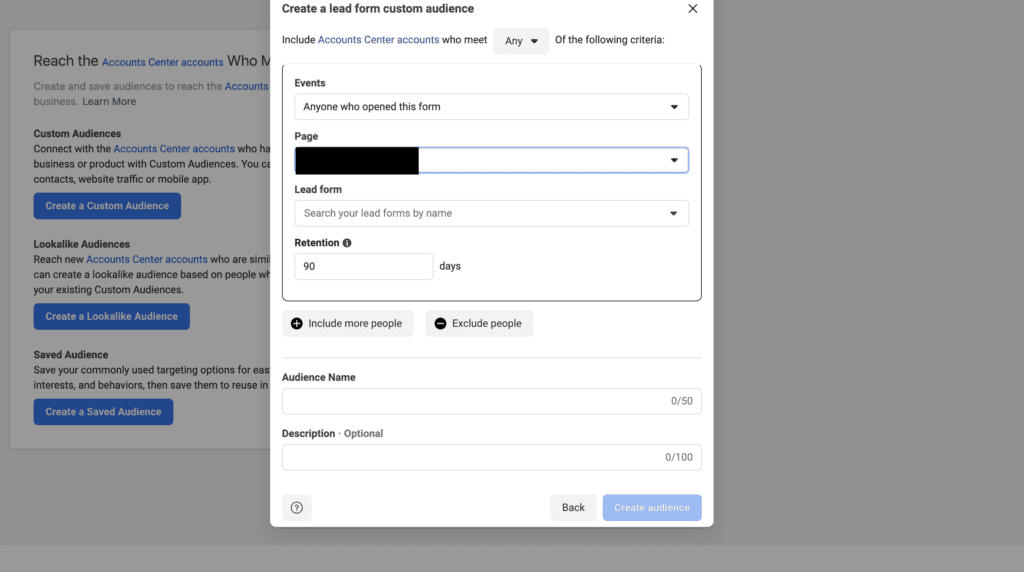
Task: Click Create a Saved Audience button
Action: point(103,411)
